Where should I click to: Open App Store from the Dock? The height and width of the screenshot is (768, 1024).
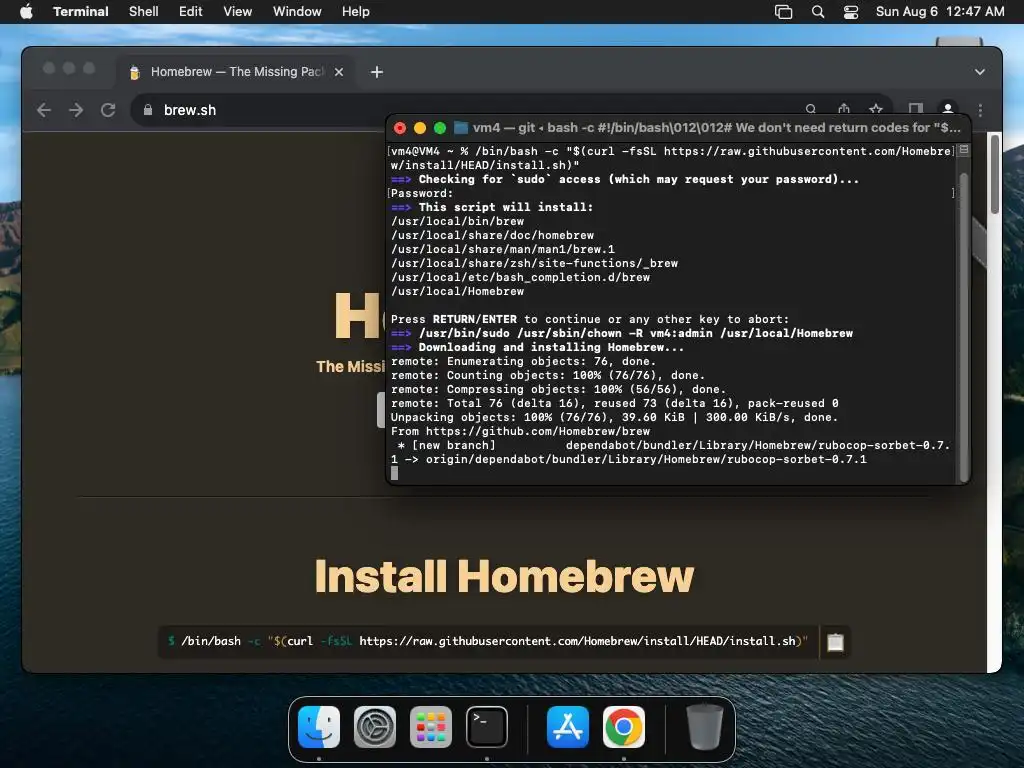pyautogui.click(x=568, y=727)
